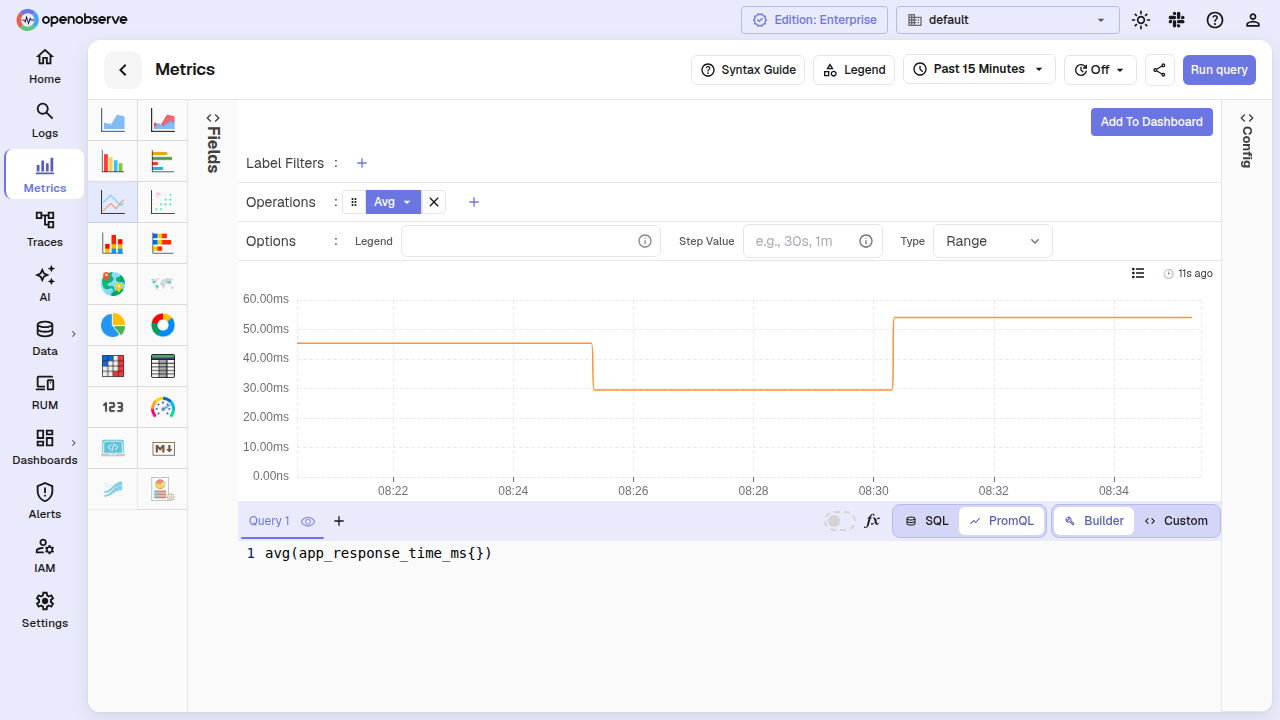The width and height of the screenshot is (1280, 720).
Task: Select the 123 metric text chart type
Action: (113, 407)
